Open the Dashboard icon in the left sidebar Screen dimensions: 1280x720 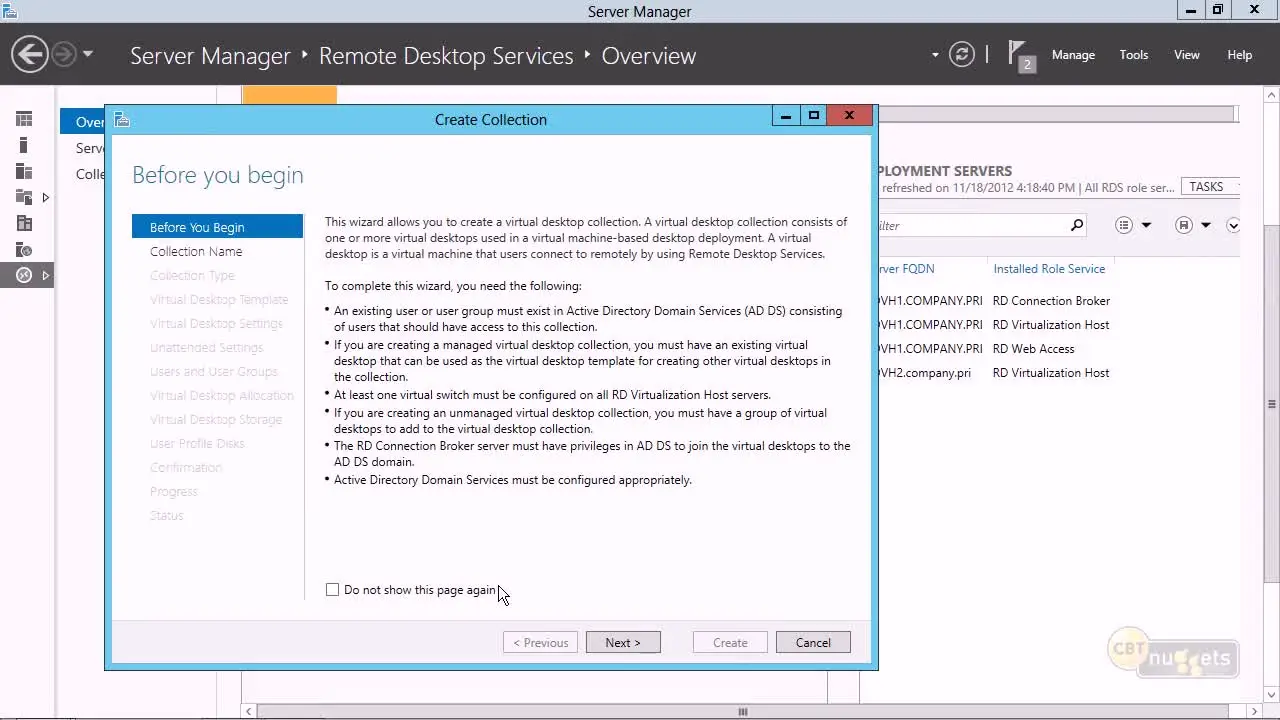tap(24, 119)
